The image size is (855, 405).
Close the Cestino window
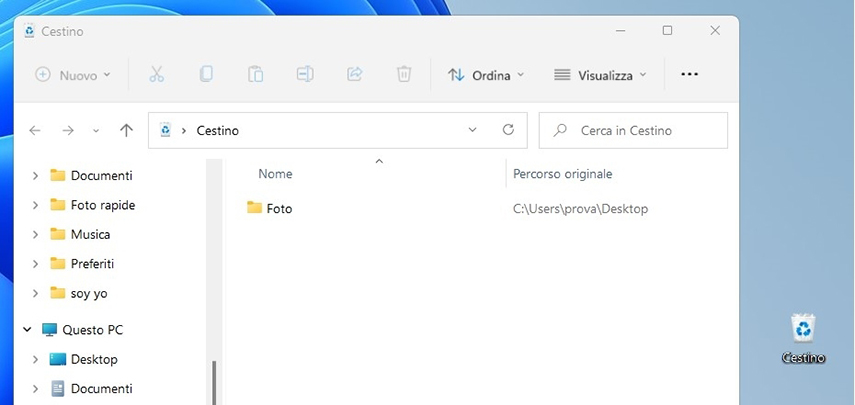(x=715, y=31)
